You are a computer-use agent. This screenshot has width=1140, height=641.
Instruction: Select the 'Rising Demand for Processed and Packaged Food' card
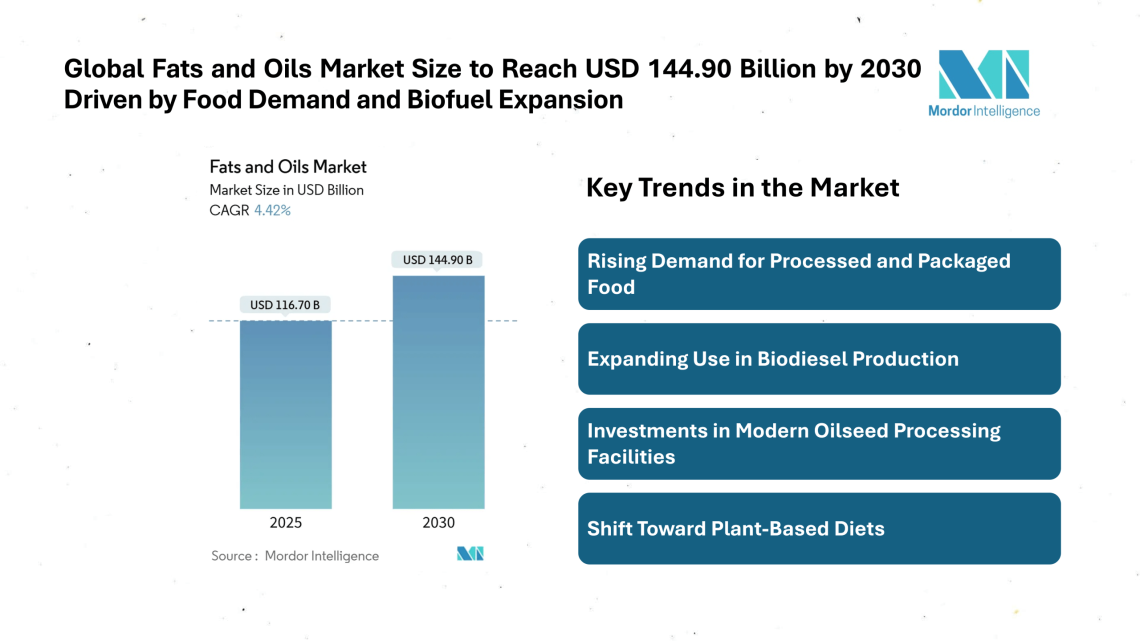click(x=819, y=274)
